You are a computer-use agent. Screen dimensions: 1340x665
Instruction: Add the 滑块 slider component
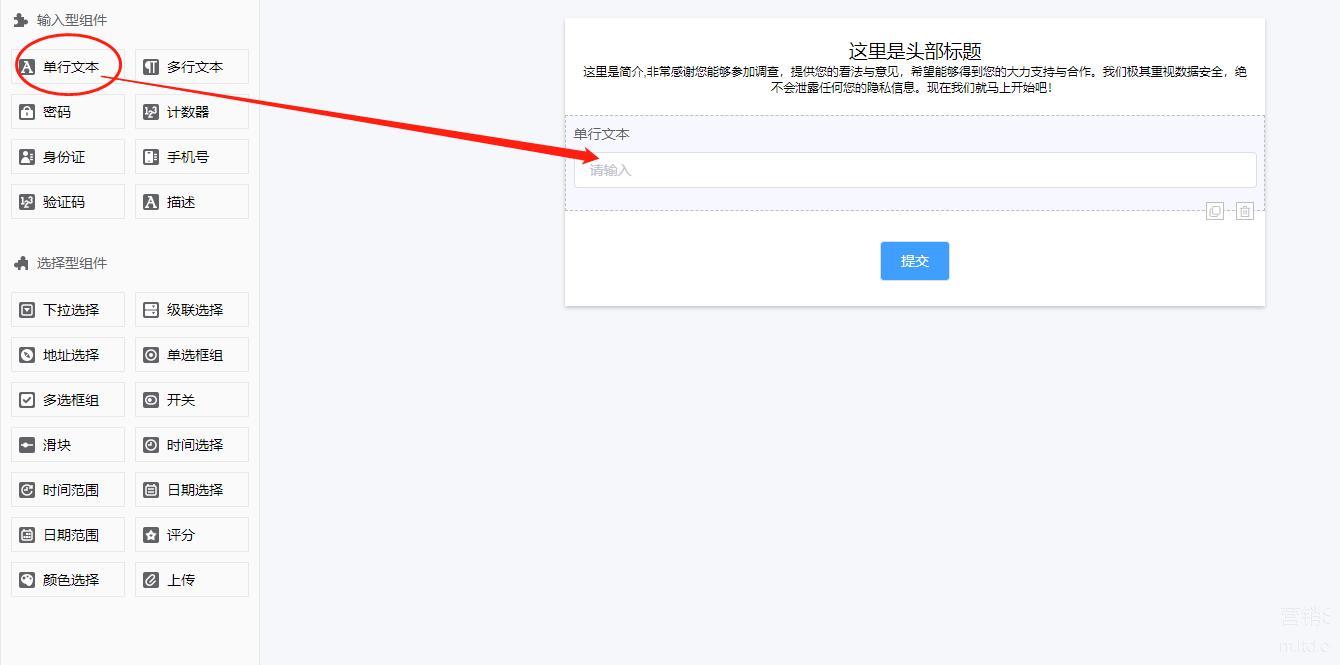68,445
